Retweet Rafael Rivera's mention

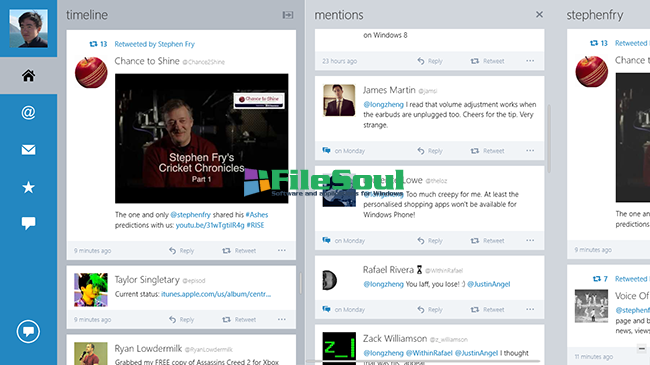(488, 309)
